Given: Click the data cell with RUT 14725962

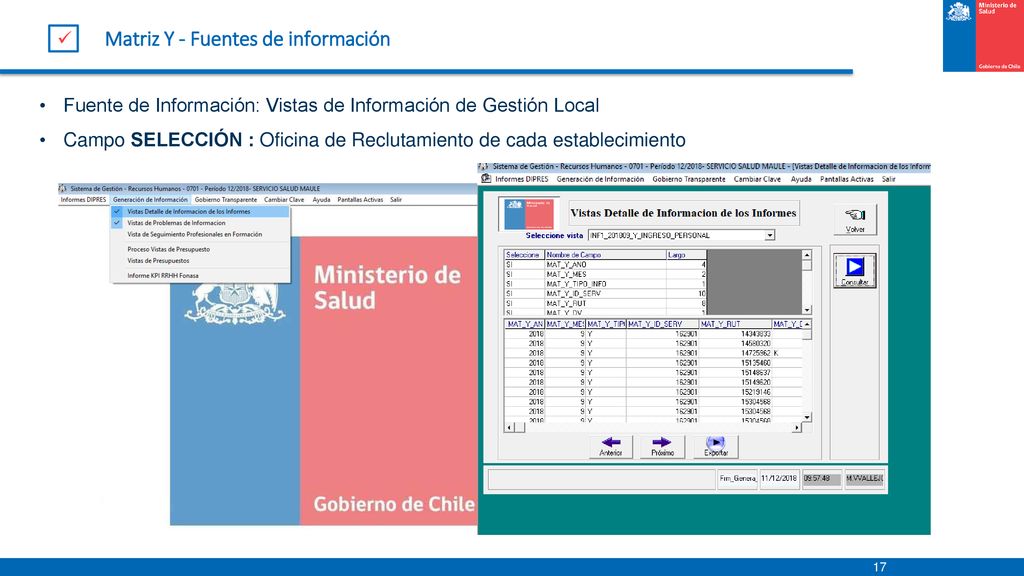Looking at the screenshot, I should coord(735,353).
